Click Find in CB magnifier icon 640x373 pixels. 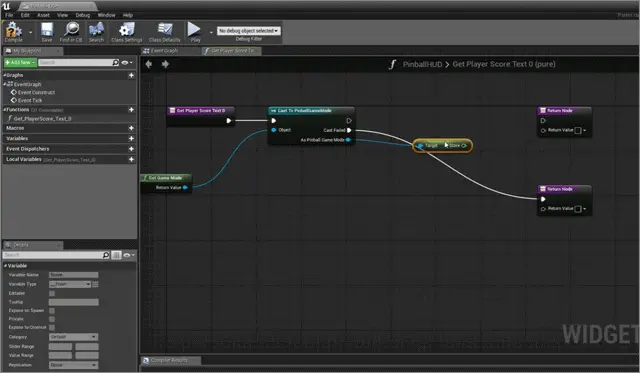(71, 32)
